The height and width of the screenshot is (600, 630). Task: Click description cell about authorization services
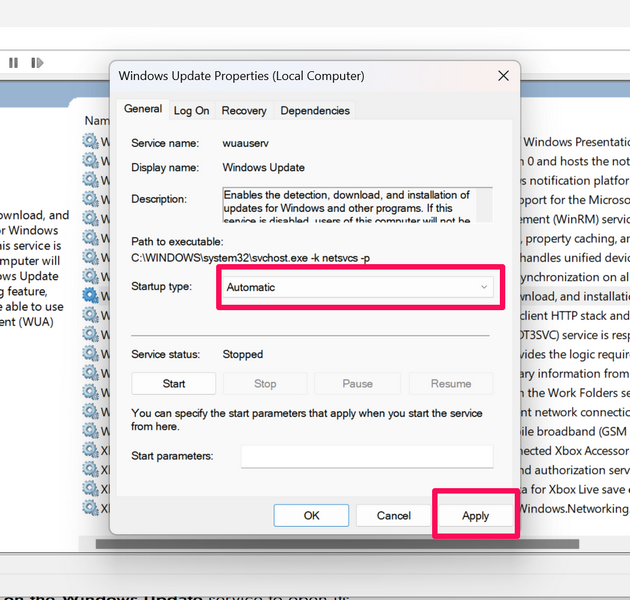coord(575,470)
